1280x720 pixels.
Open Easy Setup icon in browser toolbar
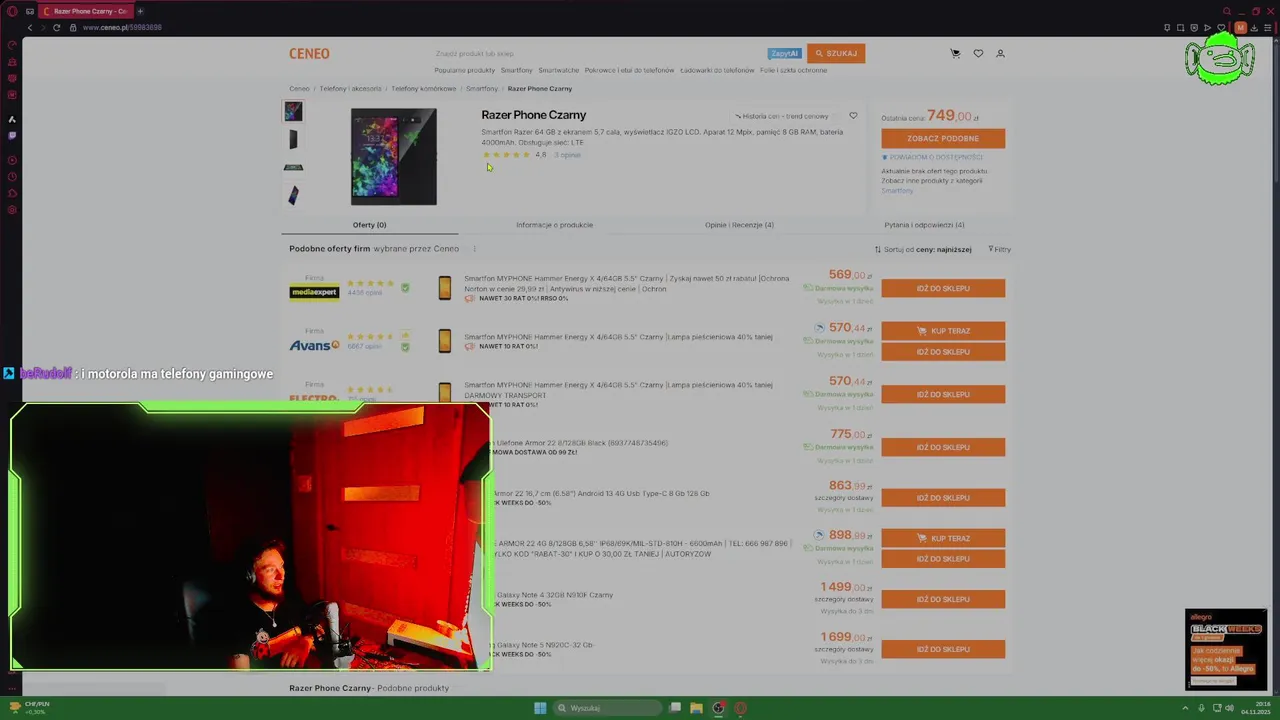click(1267, 27)
